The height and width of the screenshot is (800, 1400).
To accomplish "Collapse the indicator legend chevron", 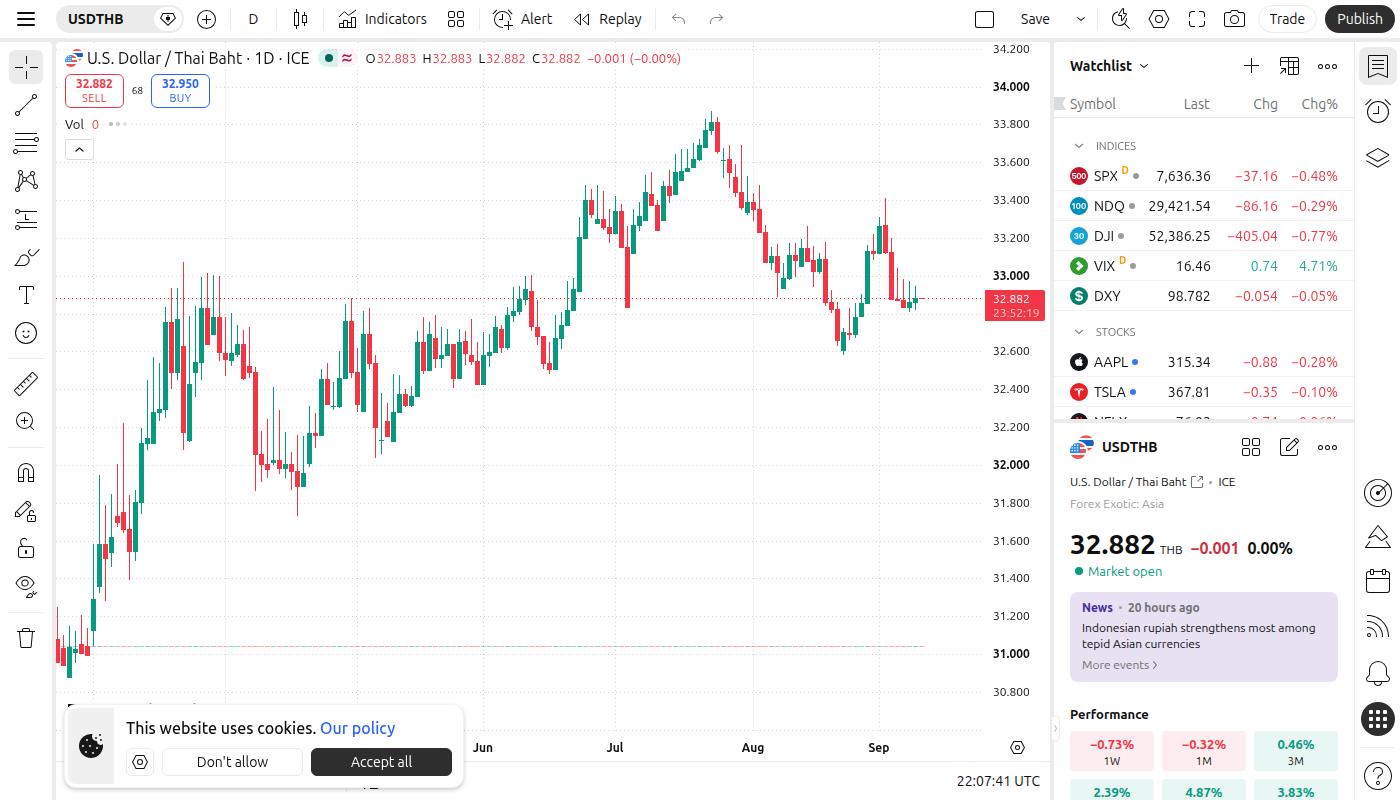I will [79, 150].
